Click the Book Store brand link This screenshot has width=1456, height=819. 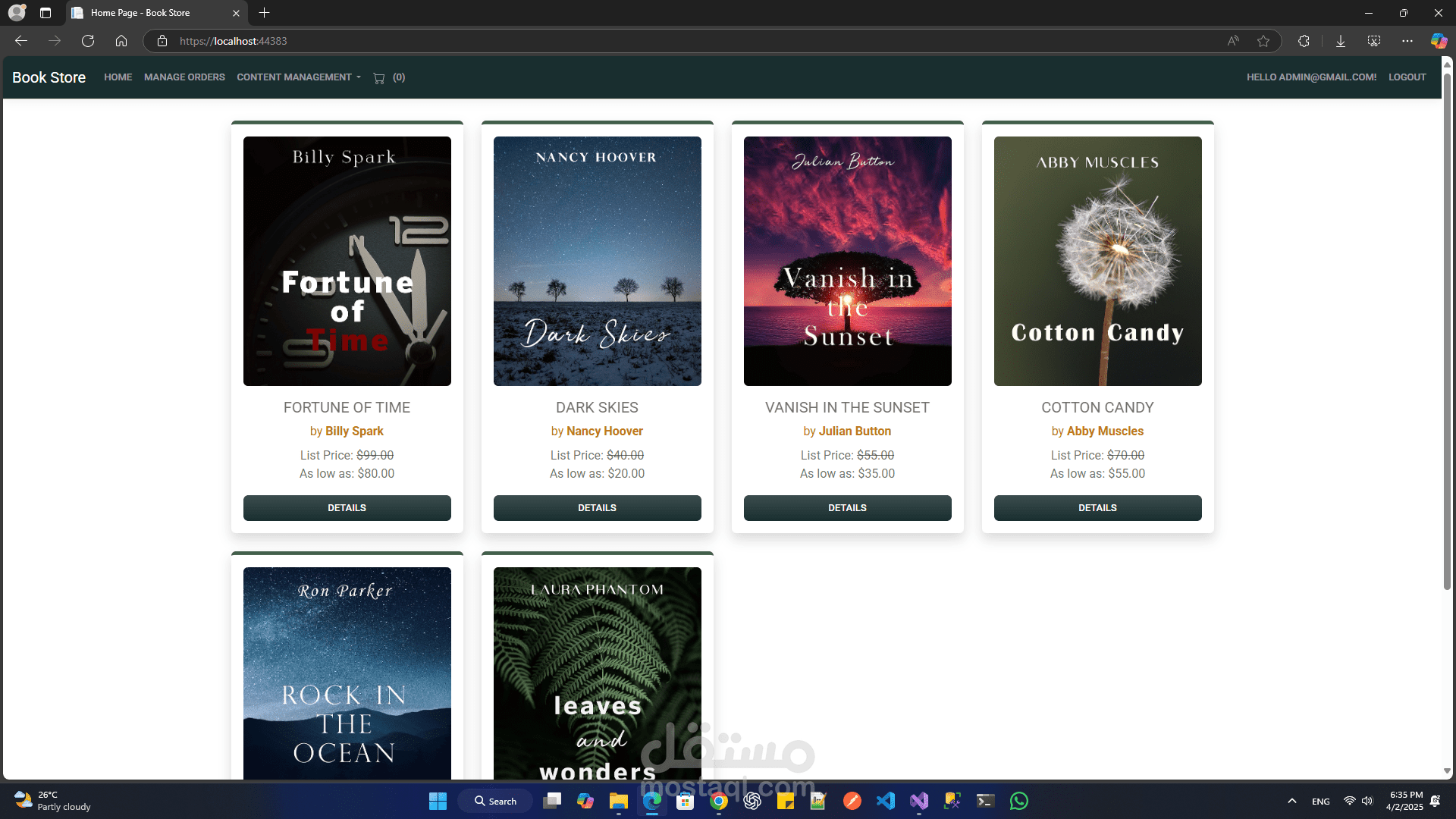pyautogui.click(x=49, y=77)
